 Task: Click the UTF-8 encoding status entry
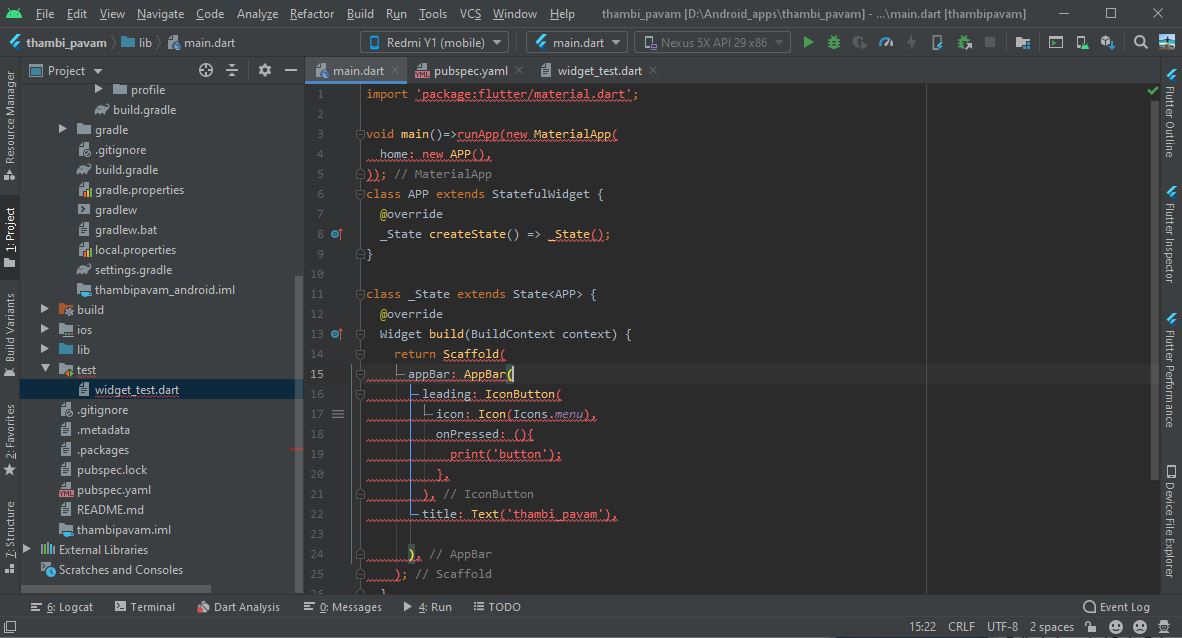click(x=1002, y=627)
